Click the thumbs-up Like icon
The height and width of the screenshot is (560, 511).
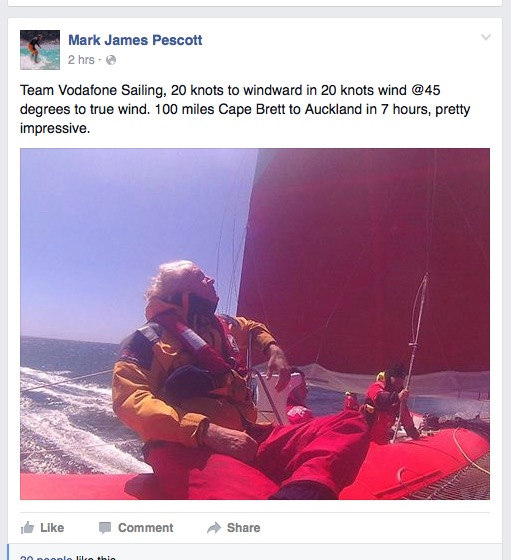click(27, 528)
